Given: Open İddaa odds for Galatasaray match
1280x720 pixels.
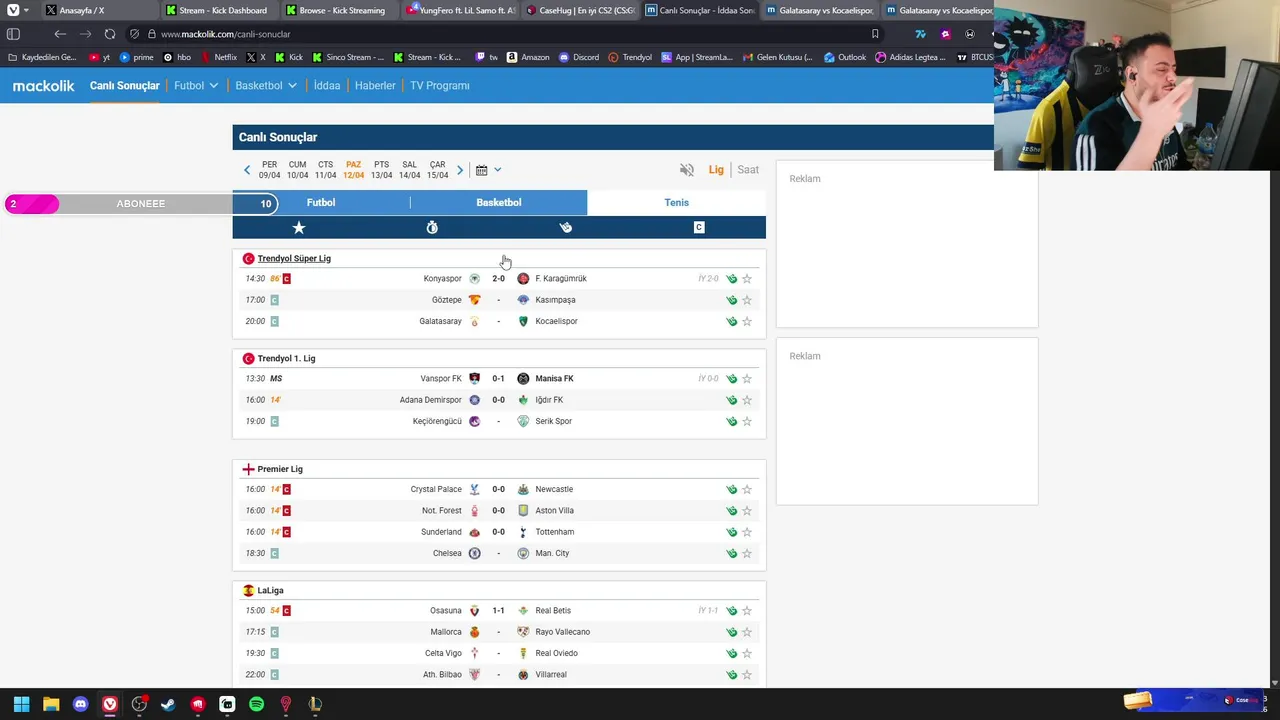Looking at the screenshot, I should tap(731, 321).
